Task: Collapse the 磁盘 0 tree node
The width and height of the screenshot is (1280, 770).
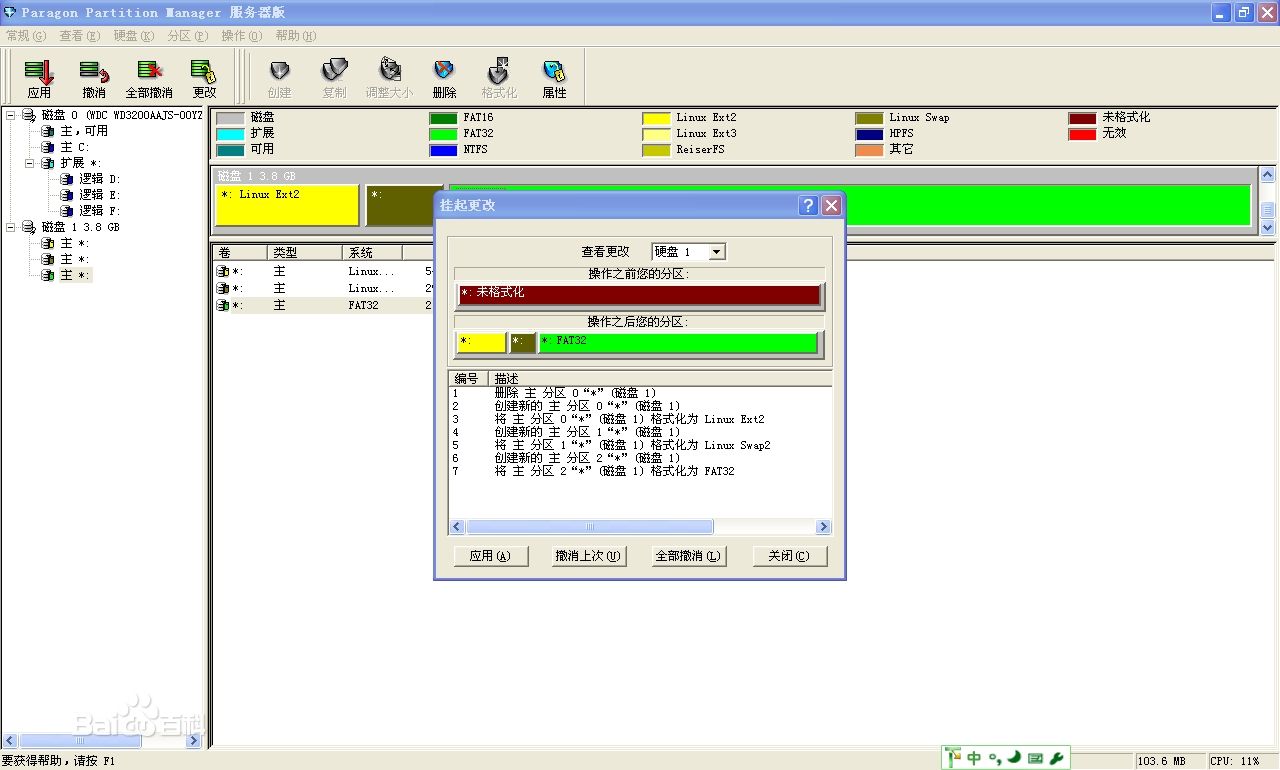Action: (x=11, y=115)
